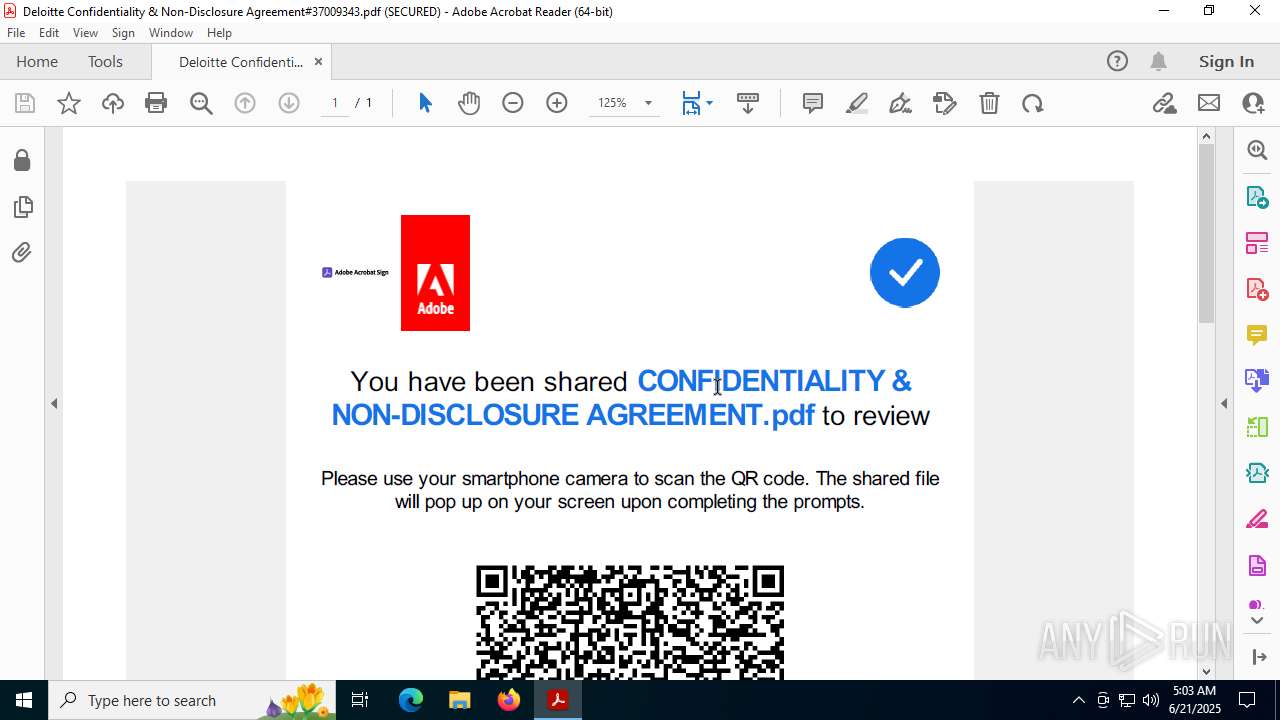Image resolution: width=1280 pixels, height=720 pixels.
Task: Go to next page arrow
Action: (x=289, y=103)
